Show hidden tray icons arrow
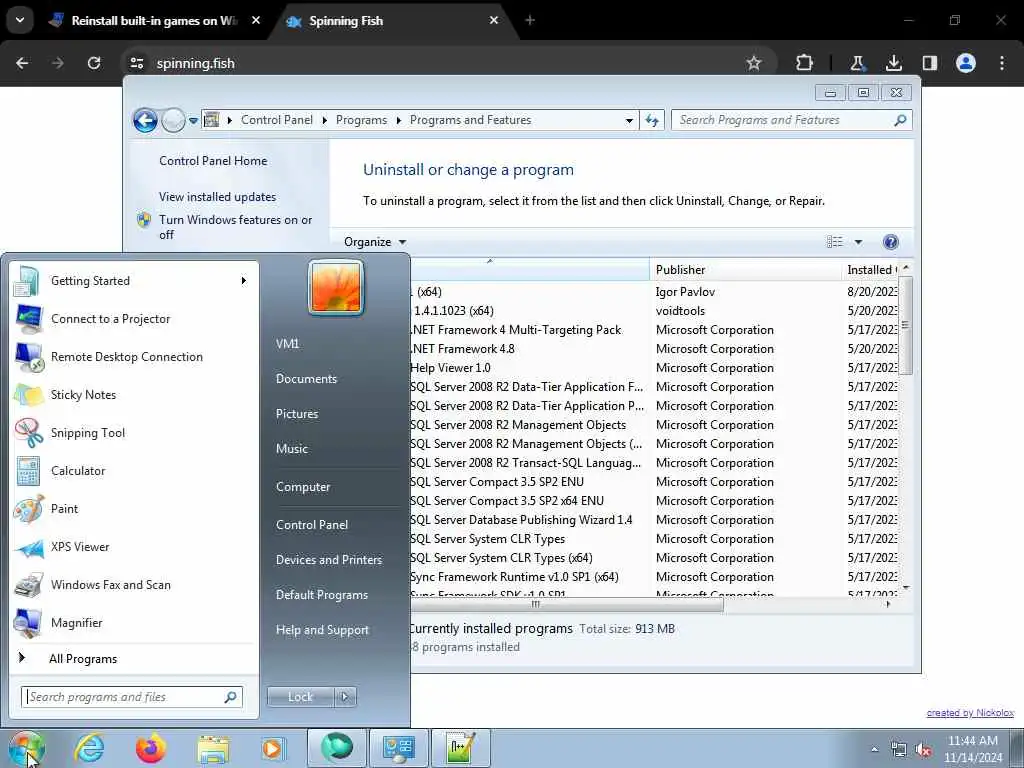The height and width of the screenshot is (768, 1024). [x=874, y=750]
